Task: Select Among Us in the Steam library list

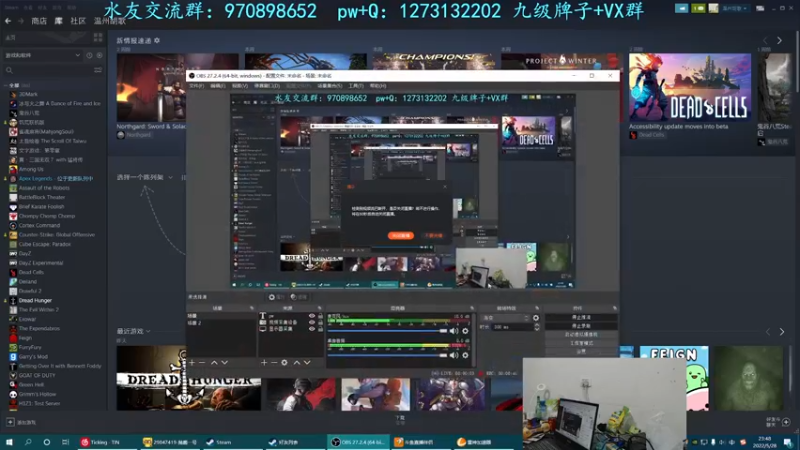Action: pos(31,169)
